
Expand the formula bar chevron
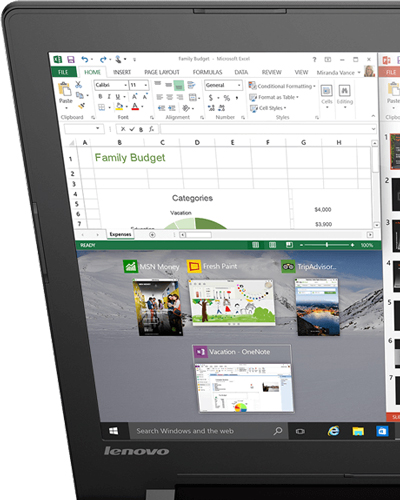click(373, 129)
